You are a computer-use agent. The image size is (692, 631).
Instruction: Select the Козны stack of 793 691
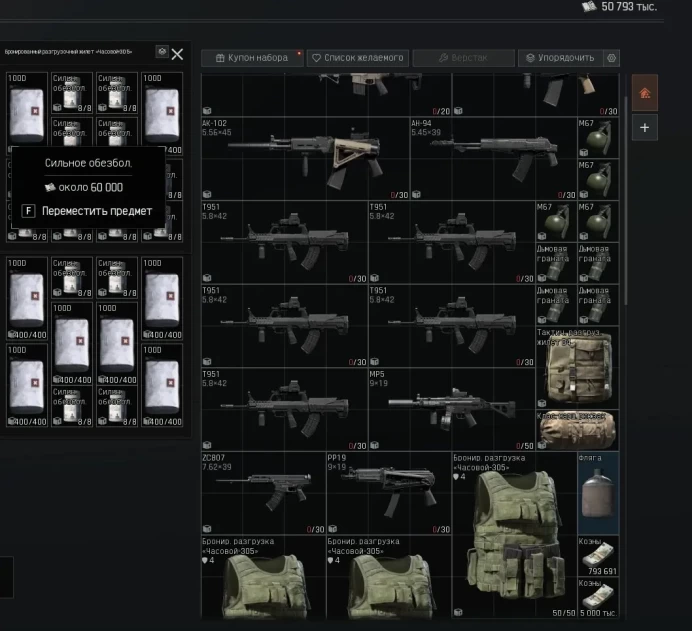pyautogui.click(x=598, y=556)
